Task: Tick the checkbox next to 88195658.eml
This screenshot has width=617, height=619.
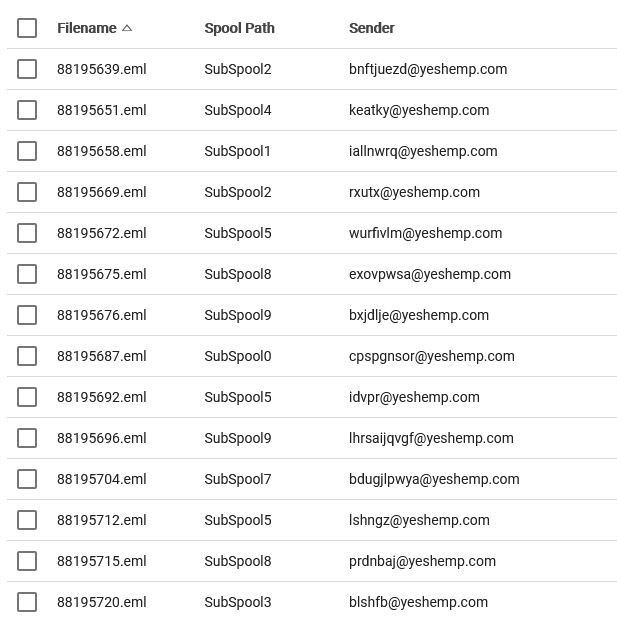Action: click(27, 151)
